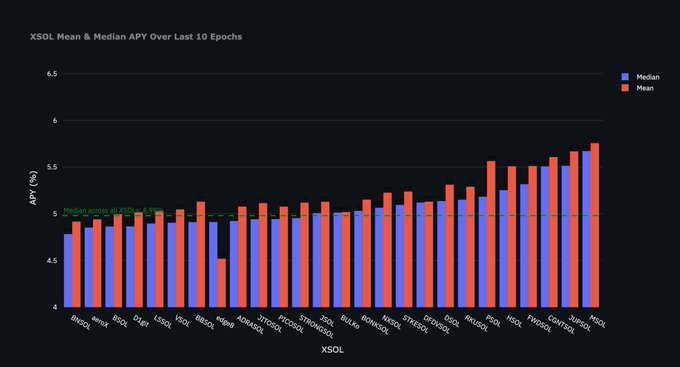
Task: Click the edge8 x-axis label
Action: [225, 321]
